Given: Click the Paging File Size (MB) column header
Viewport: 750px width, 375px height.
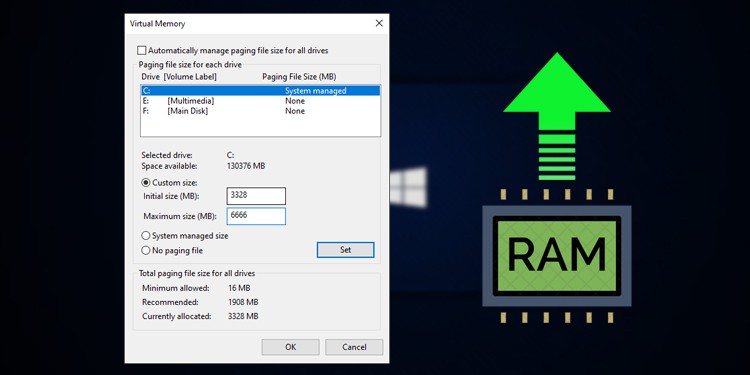Looking at the screenshot, I should (x=299, y=77).
